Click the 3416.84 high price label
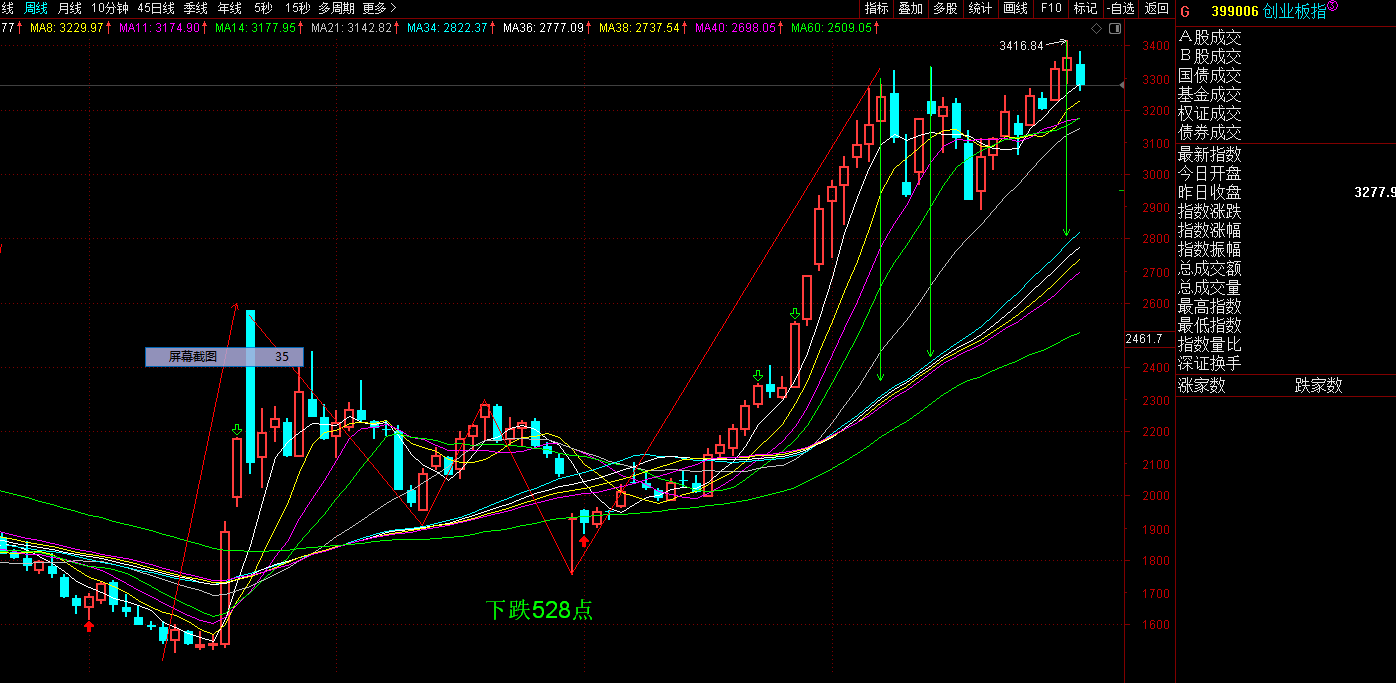Image resolution: width=1396 pixels, height=683 pixels. pyautogui.click(x=1021, y=45)
